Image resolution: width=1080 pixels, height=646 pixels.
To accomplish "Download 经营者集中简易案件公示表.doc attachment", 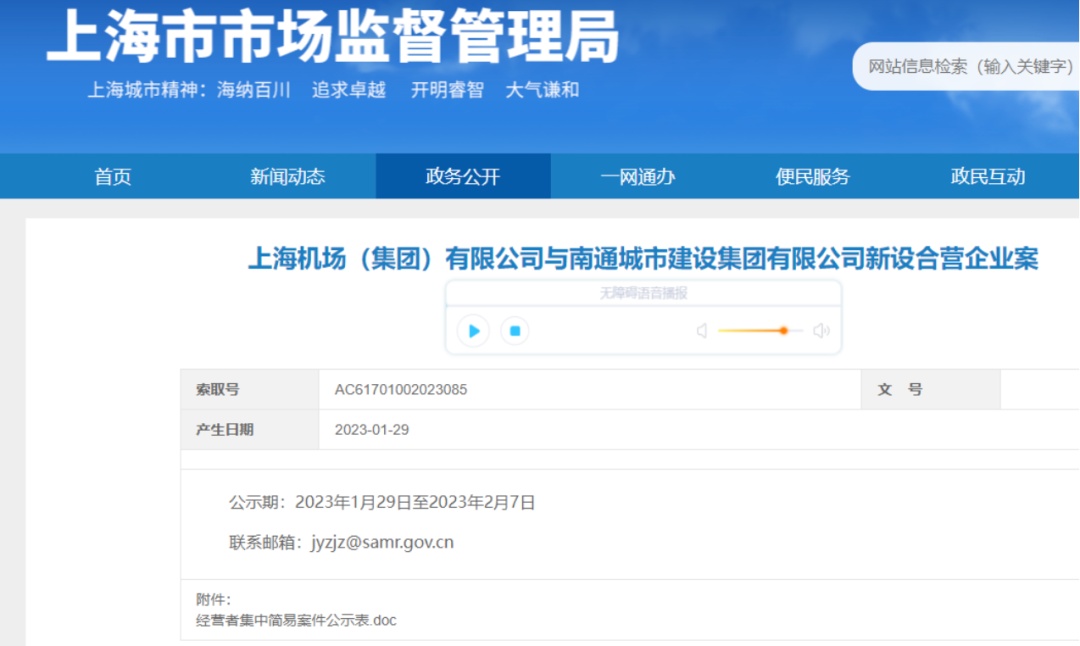I will click(296, 621).
